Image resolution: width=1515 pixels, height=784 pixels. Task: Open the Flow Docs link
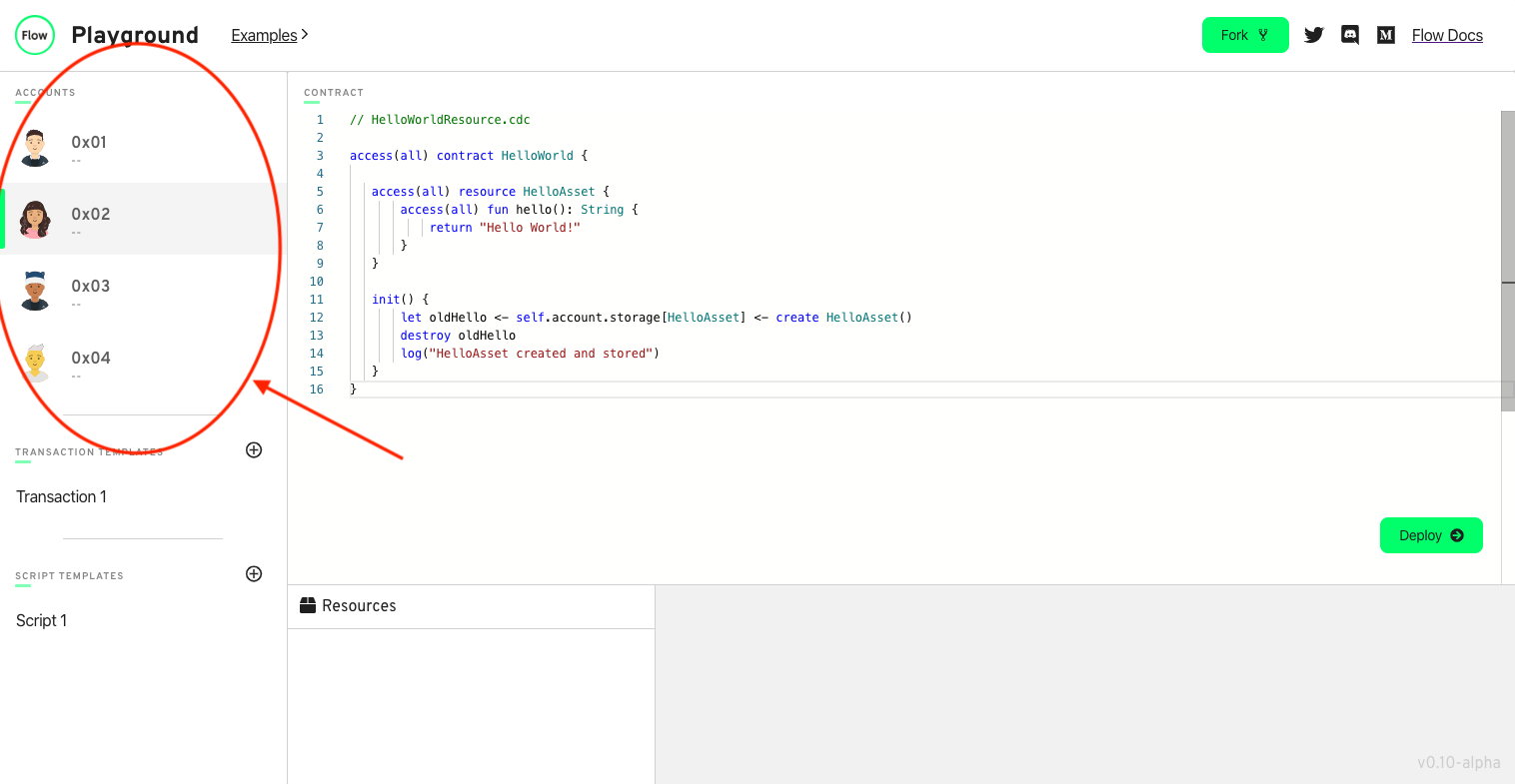[1447, 35]
